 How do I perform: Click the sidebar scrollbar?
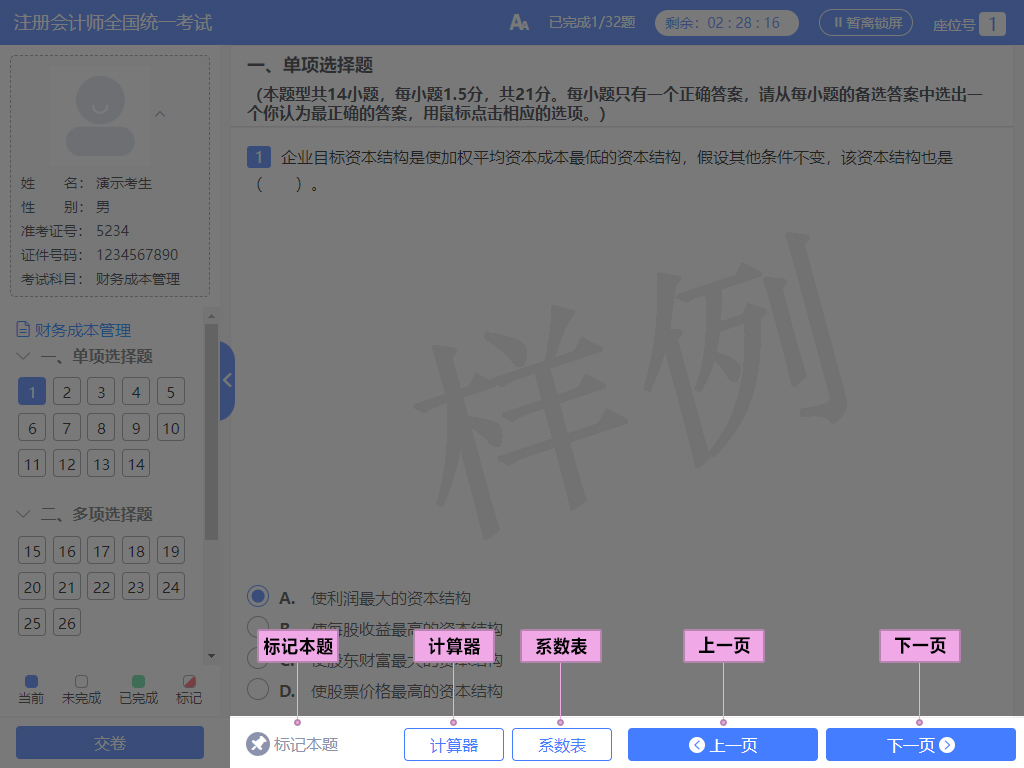(211, 400)
